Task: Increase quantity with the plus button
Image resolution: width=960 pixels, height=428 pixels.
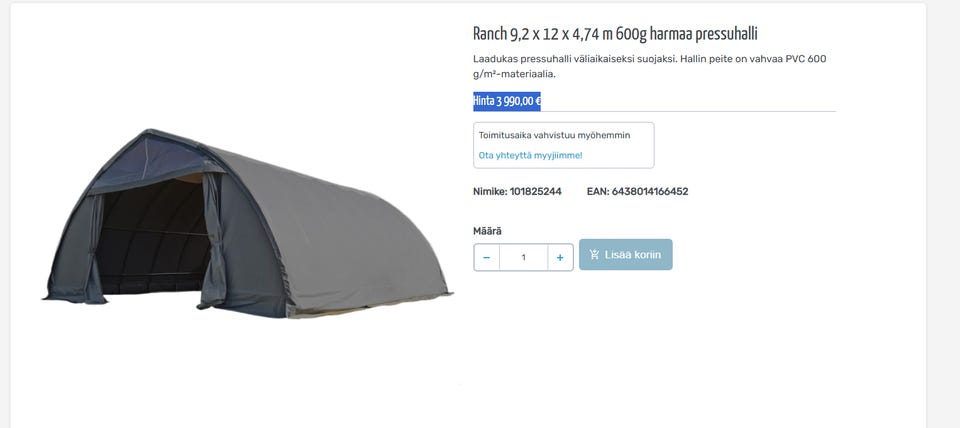Action: [x=560, y=257]
